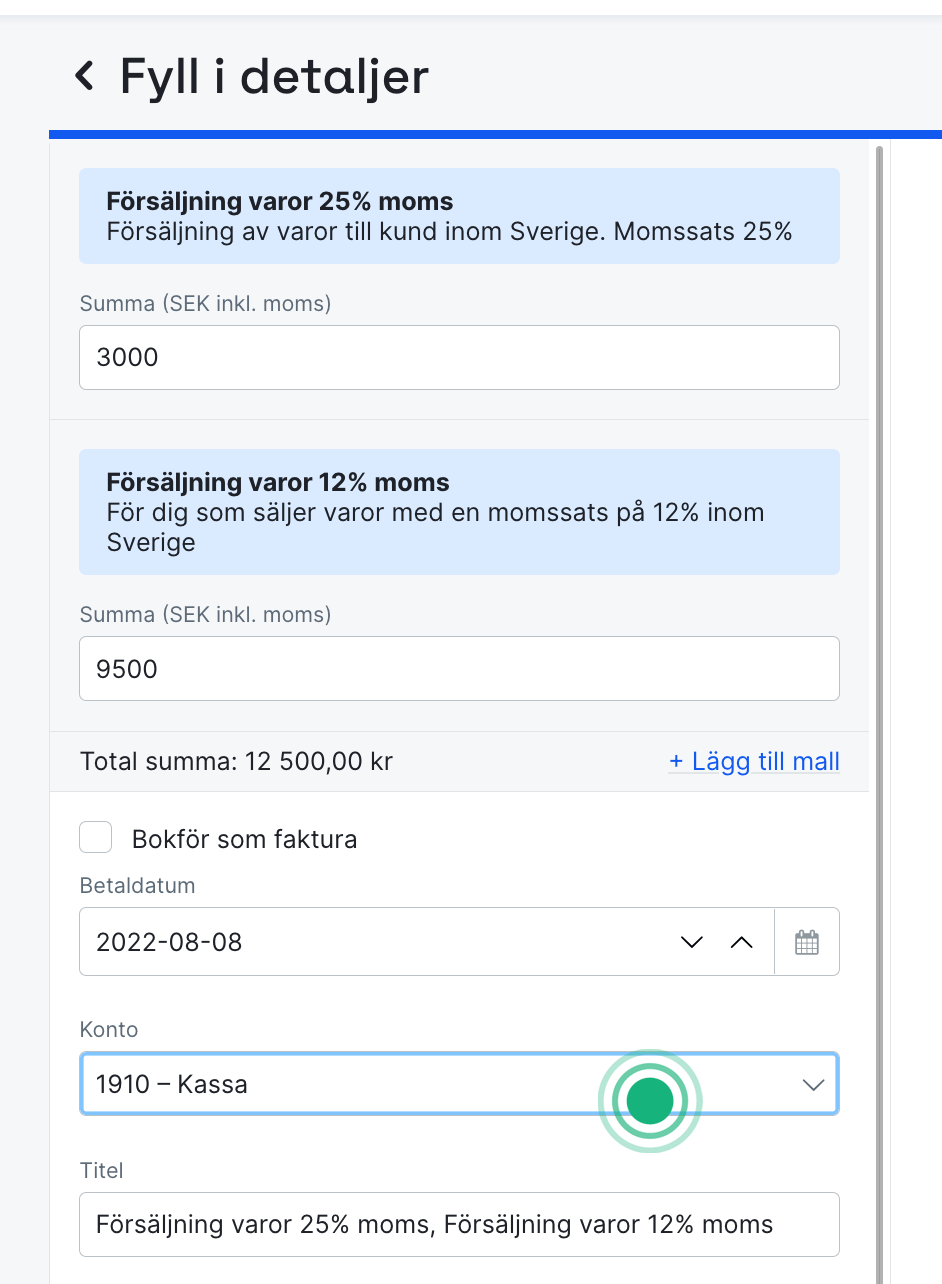942x1284 pixels.
Task: Select the "Försäljning varor 25% moms" banner
Action: pyautogui.click(x=459, y=215)
